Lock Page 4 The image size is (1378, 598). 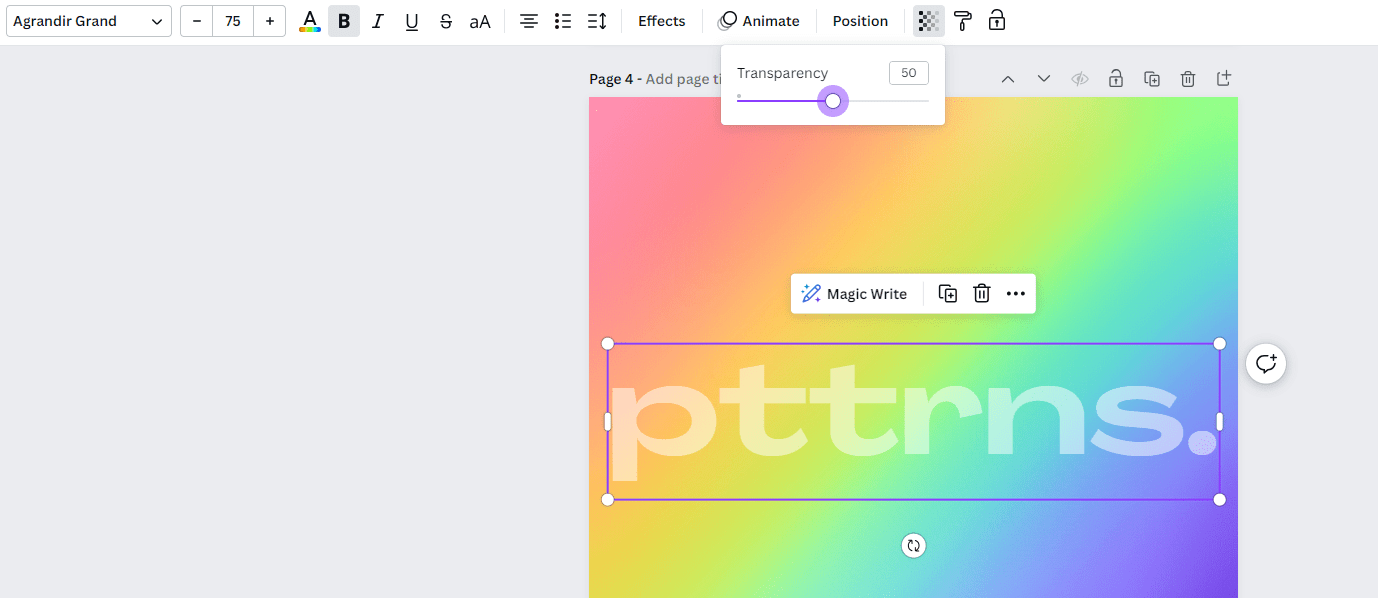1115,78
